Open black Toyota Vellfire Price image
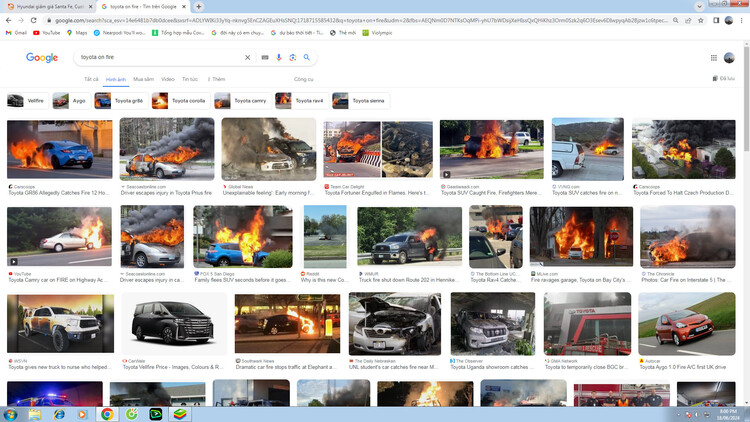This screenshot has width=750, height=422. 174,323
